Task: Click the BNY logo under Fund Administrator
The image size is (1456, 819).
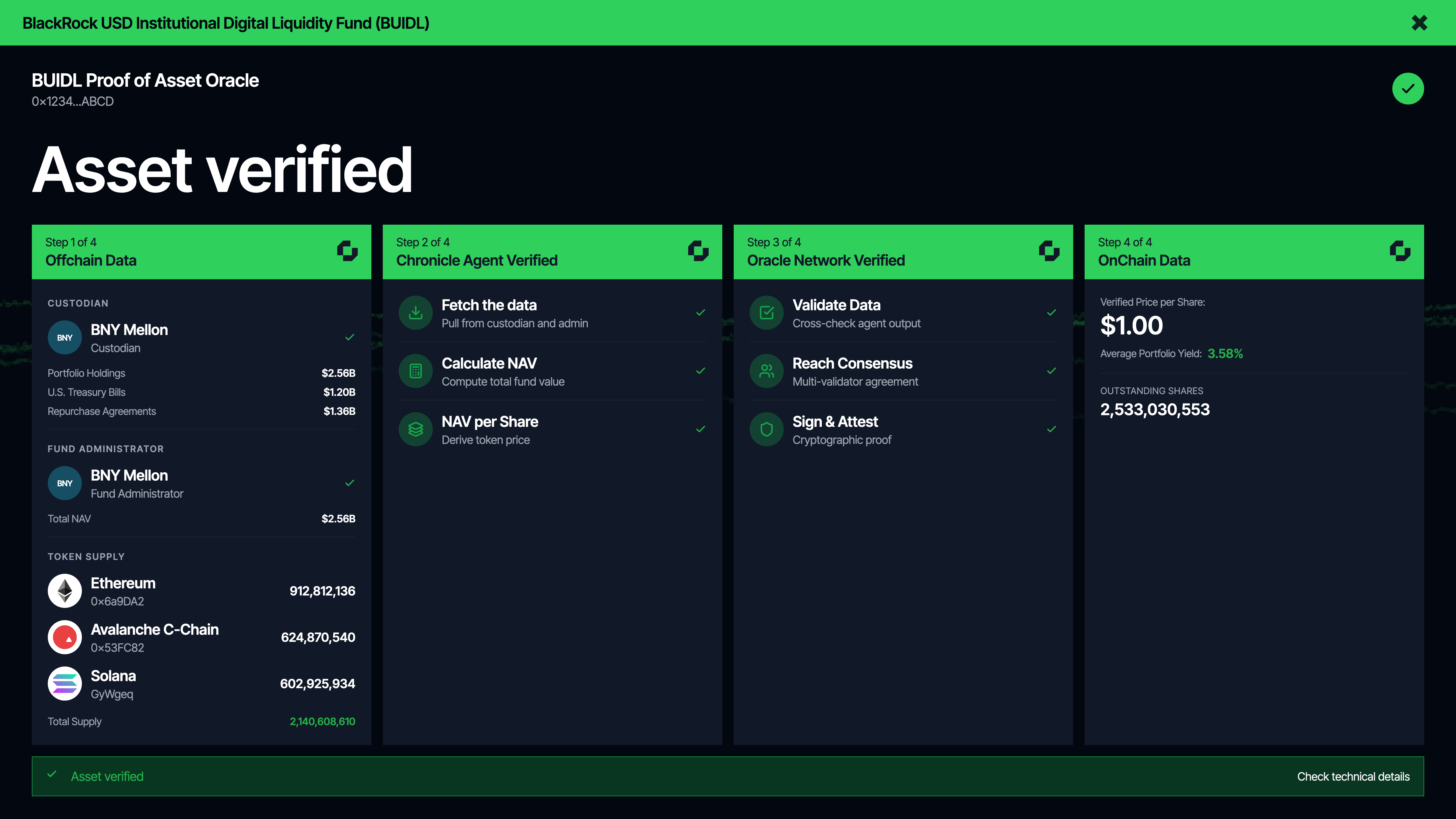Action: tap(65, 483)
